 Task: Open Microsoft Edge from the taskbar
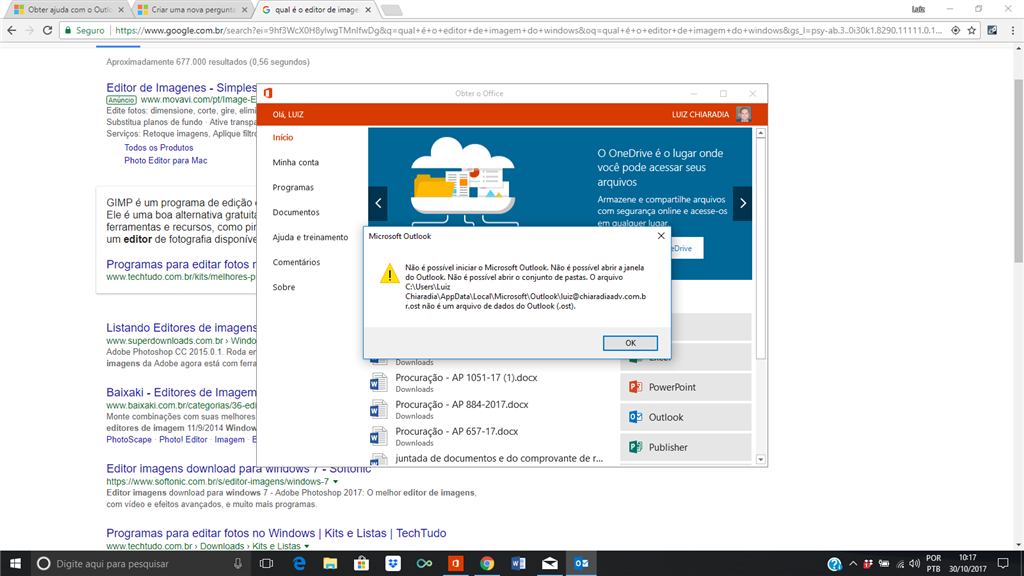299,564
